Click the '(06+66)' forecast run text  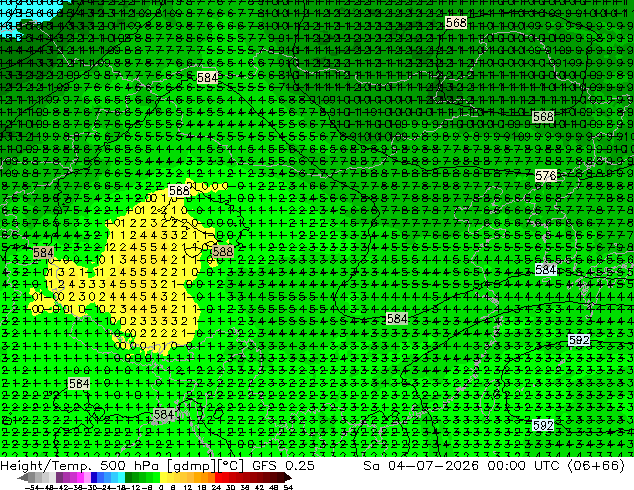(x=596, y=466)
